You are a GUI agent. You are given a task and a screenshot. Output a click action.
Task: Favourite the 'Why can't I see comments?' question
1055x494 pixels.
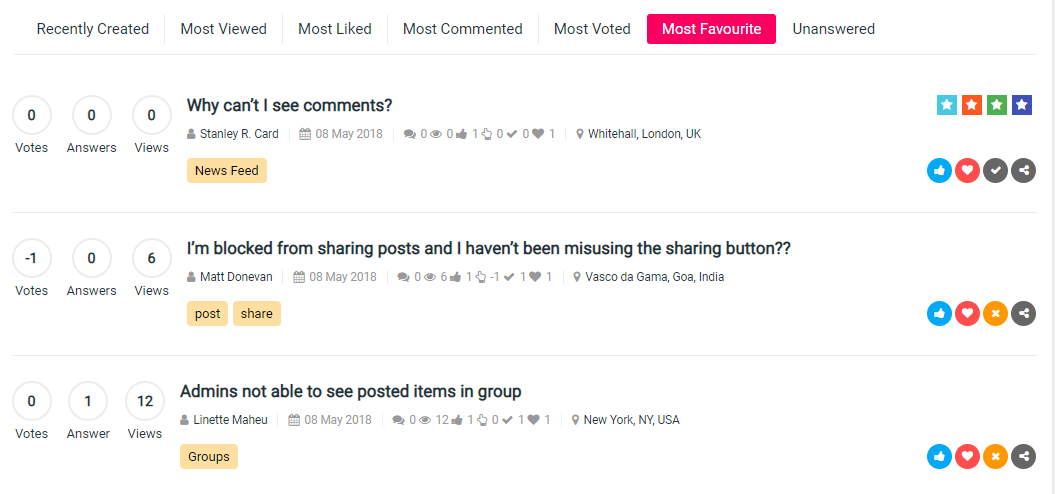click(967, 171)
